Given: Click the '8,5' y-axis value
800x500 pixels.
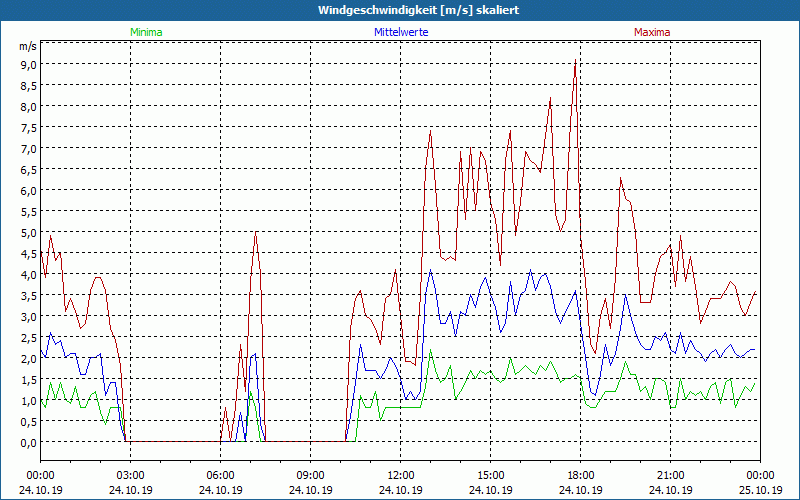Looking at the screenshot, I should [28, 86].
